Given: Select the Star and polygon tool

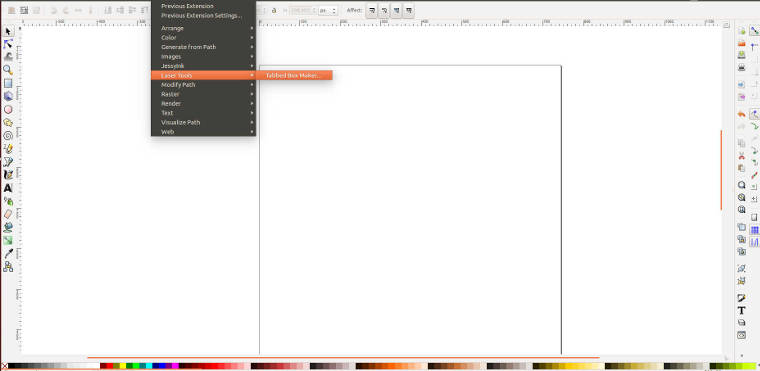Looking at the screenshot, I should pyautogui.click(x=8, y=123).
